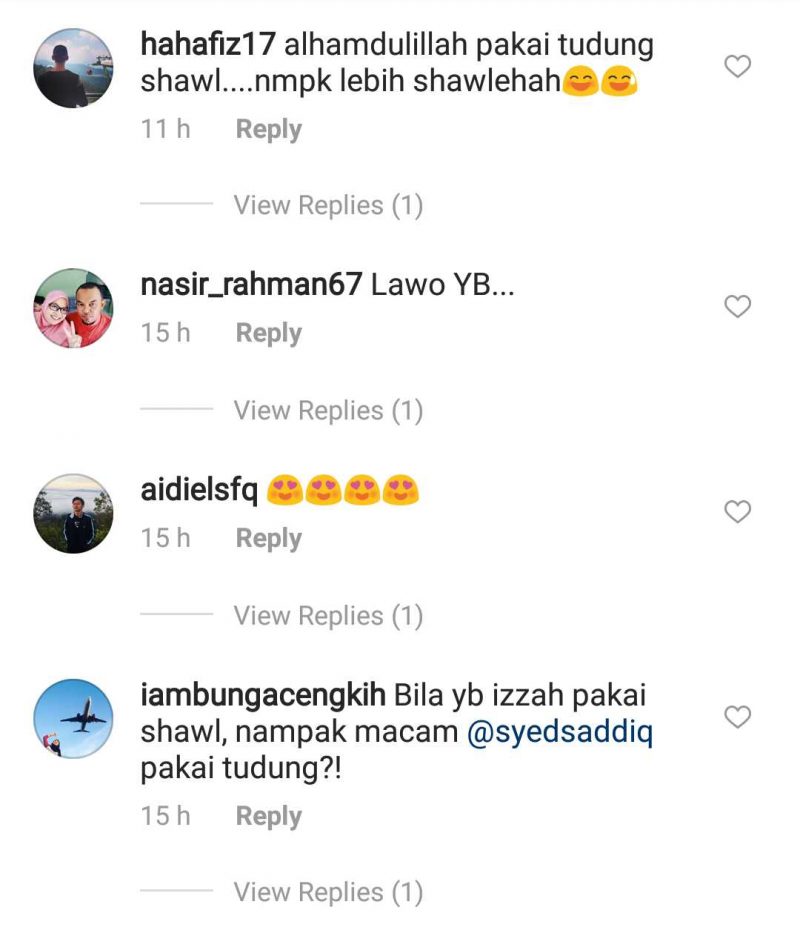Tap the heart next to aidielsfq's comment
The height and width of the screenshot is (936, 800).
737,512
